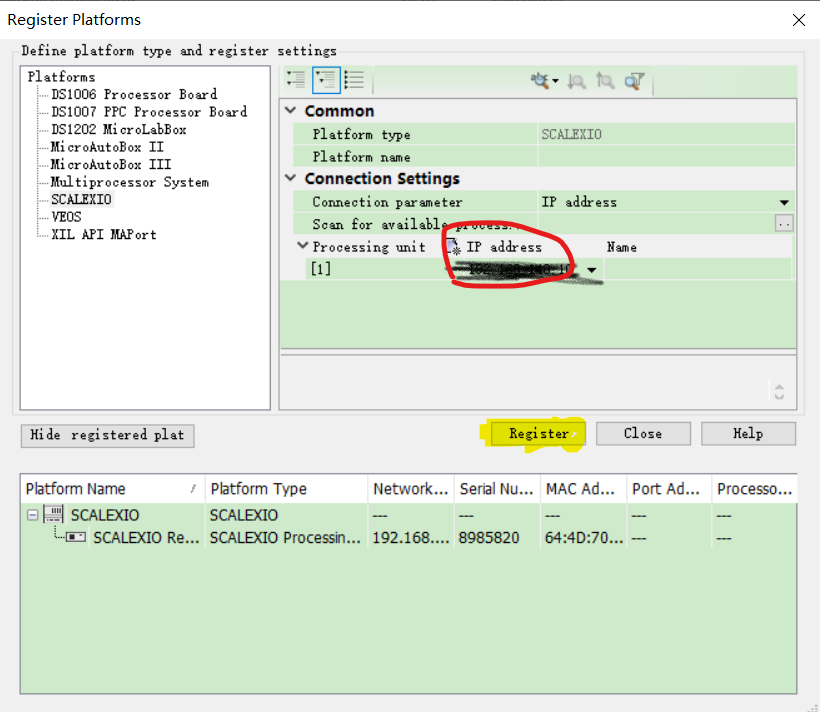Select VEOS in the Platforms tree
Viewport: 820px width, 712px height.
[65, 216]
